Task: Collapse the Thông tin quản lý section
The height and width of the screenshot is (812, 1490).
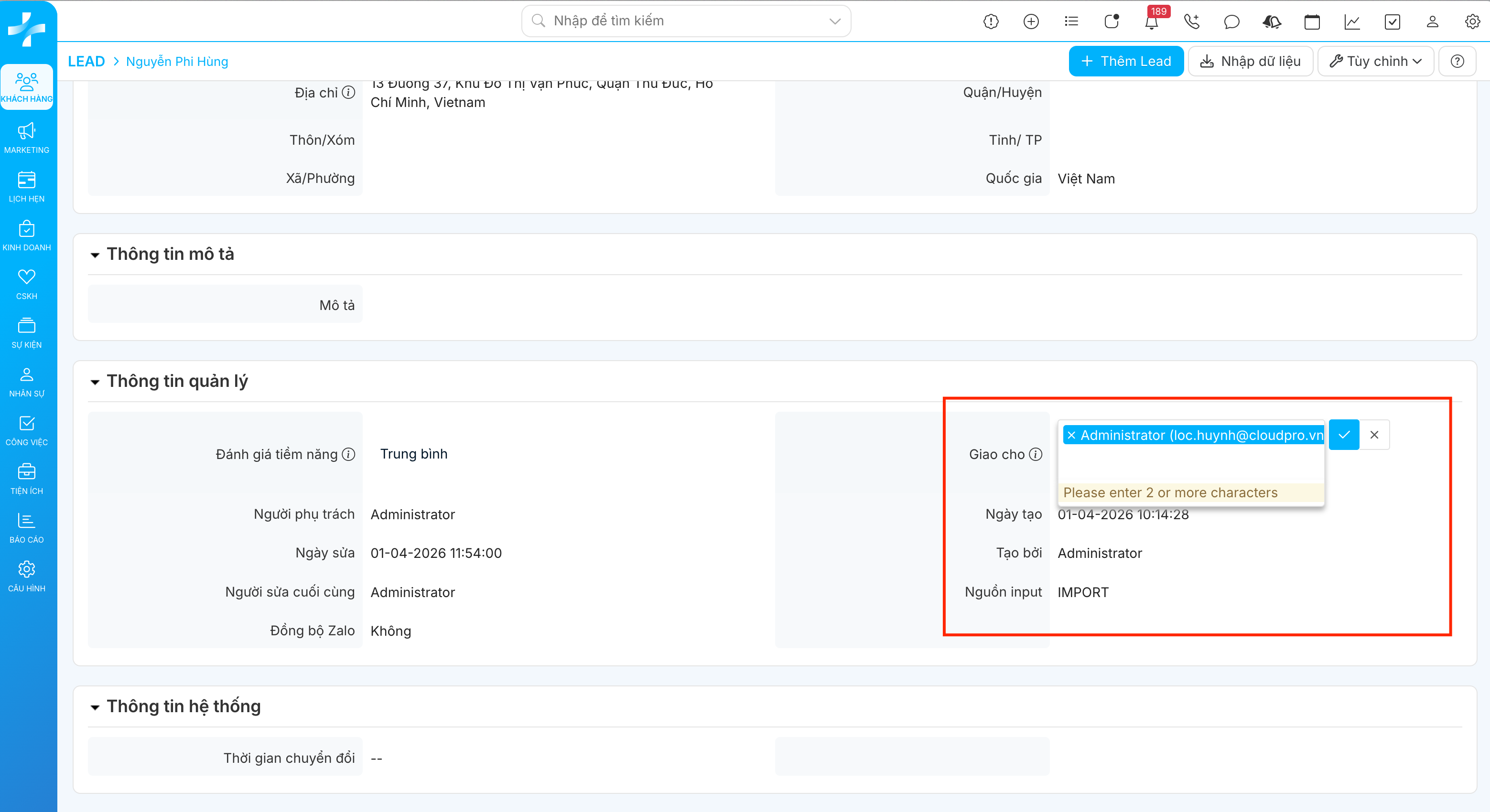Action: [95, 382]
